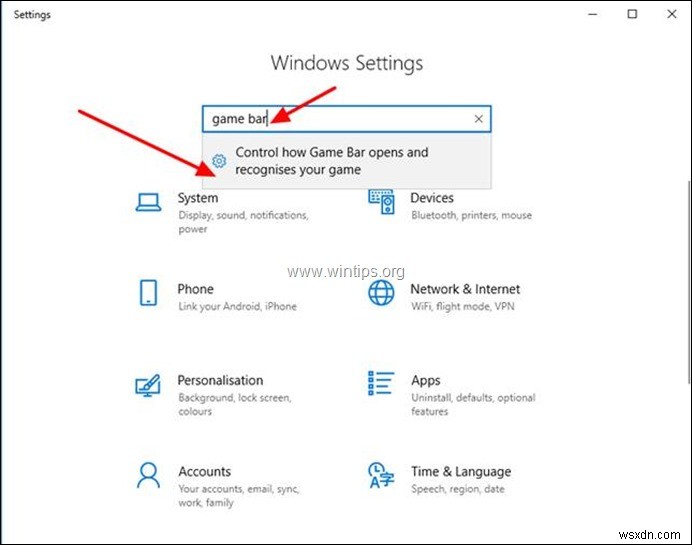Open the Apps list icon

[381, 383]
